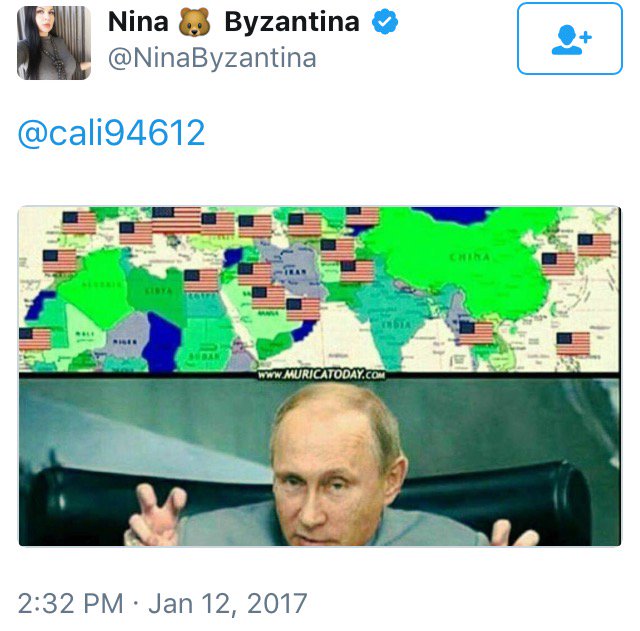Open the mentioned user @cali94612
The height and width of the screenshot is (631, 640).
pyautogui.click(x=111, y=133)
